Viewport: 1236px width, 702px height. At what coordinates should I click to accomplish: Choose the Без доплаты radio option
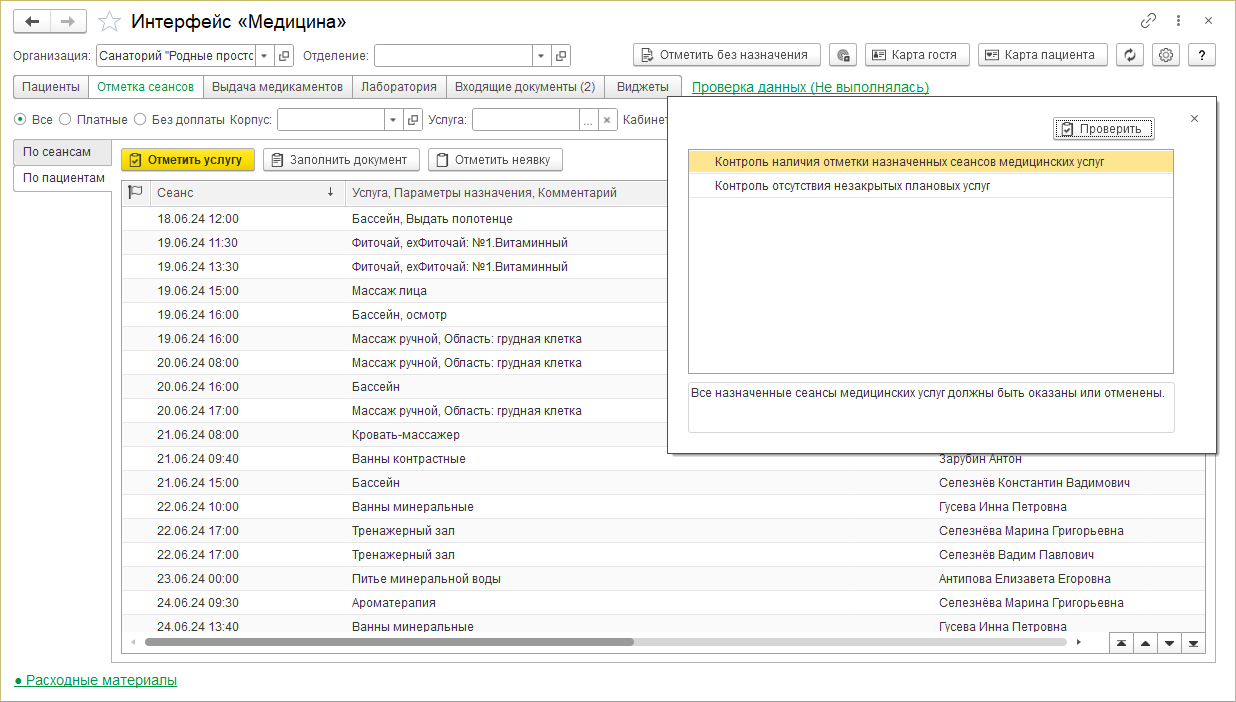(x=140, y=120)
